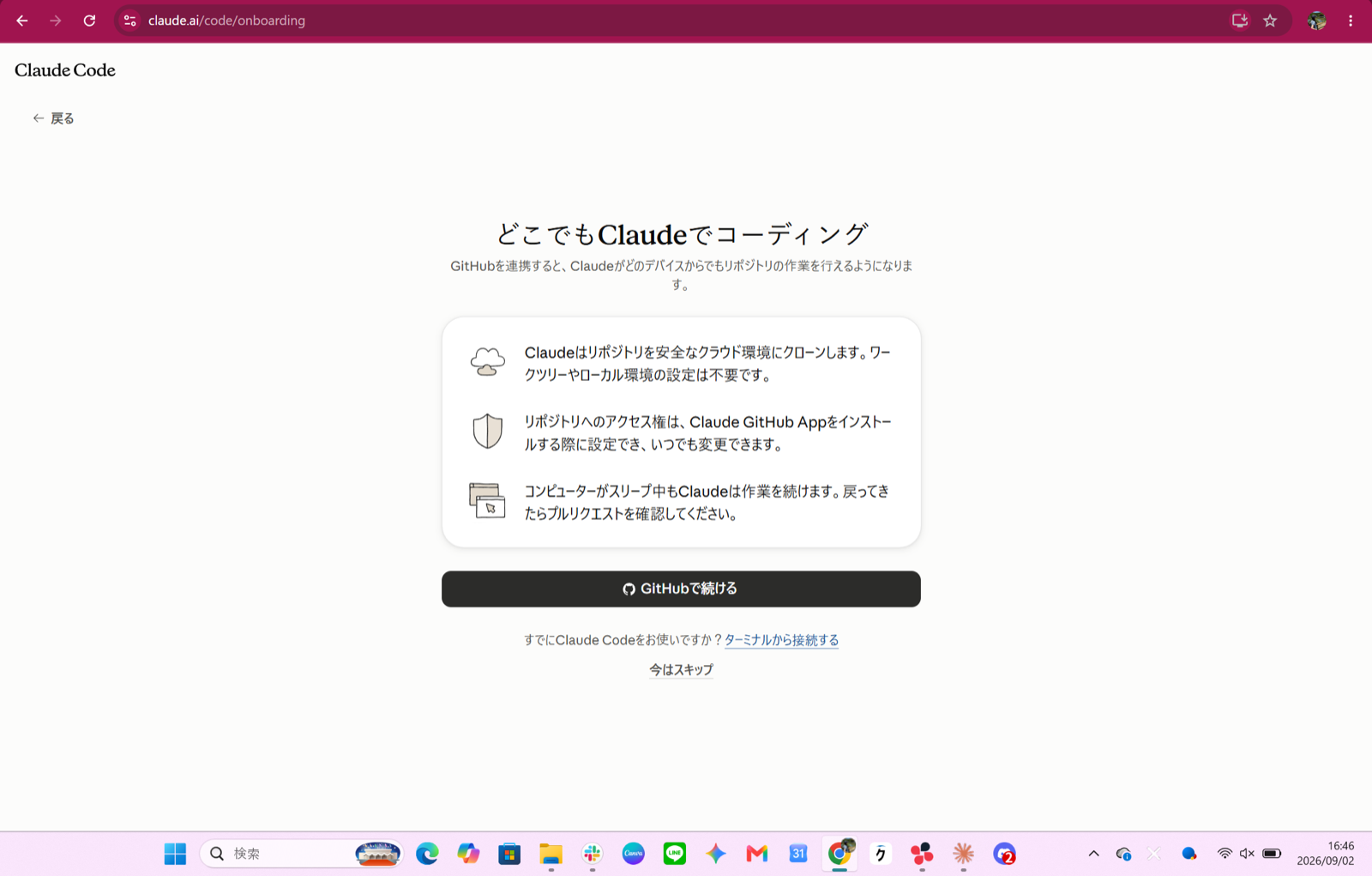Click the browser forward arrow
1372x876 pixels.
tap(56, 21)
